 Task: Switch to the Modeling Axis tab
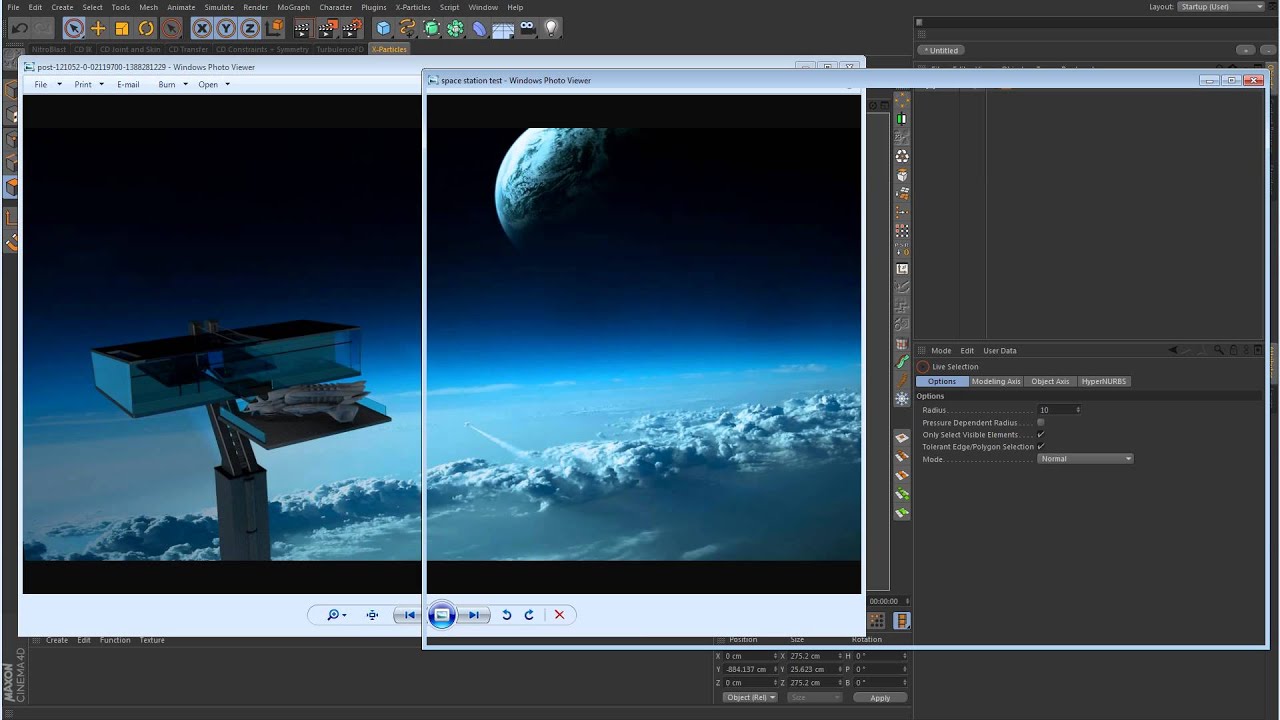click(x=996, y=381)
